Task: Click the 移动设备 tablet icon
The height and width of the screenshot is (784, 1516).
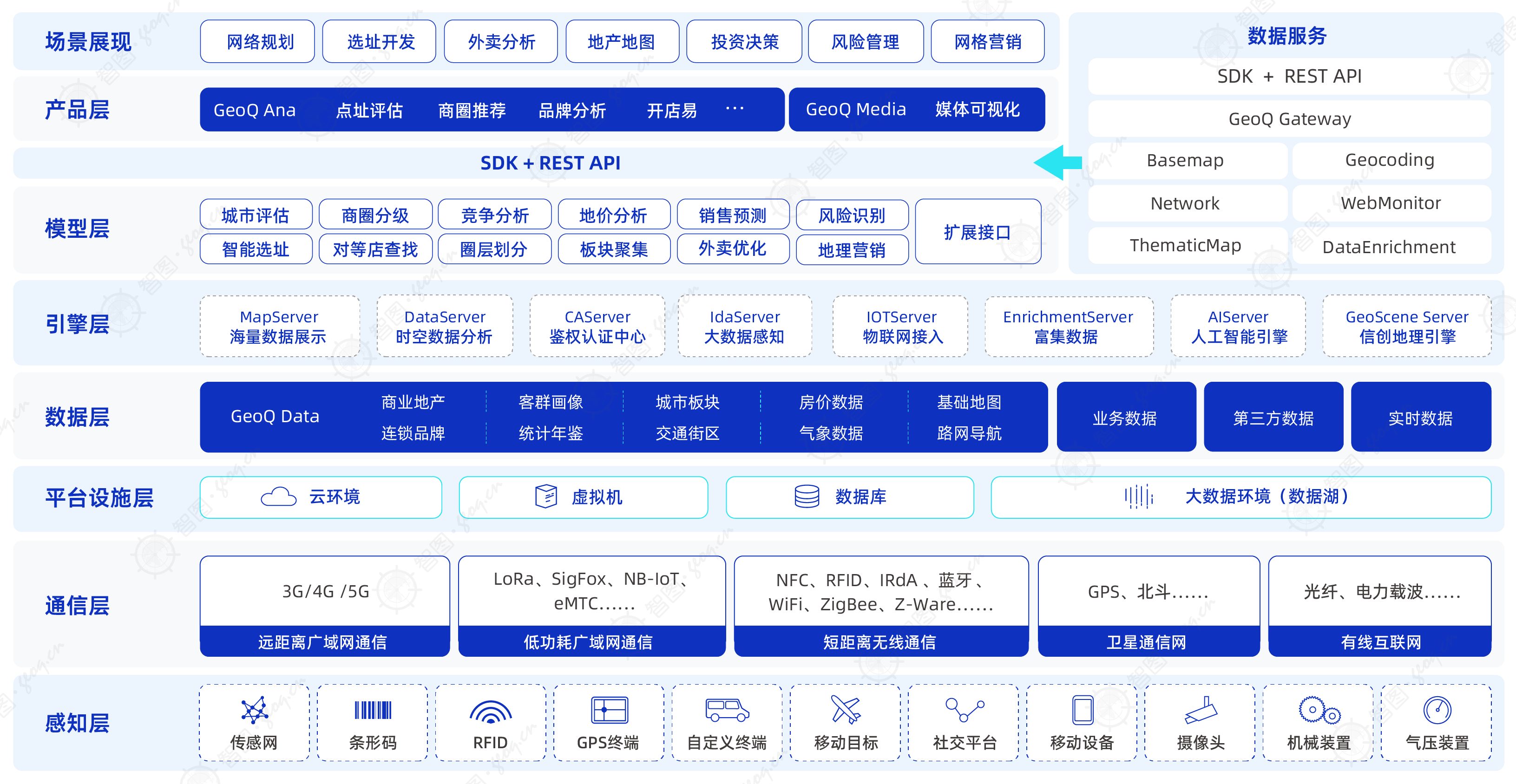Action: 1082,710
